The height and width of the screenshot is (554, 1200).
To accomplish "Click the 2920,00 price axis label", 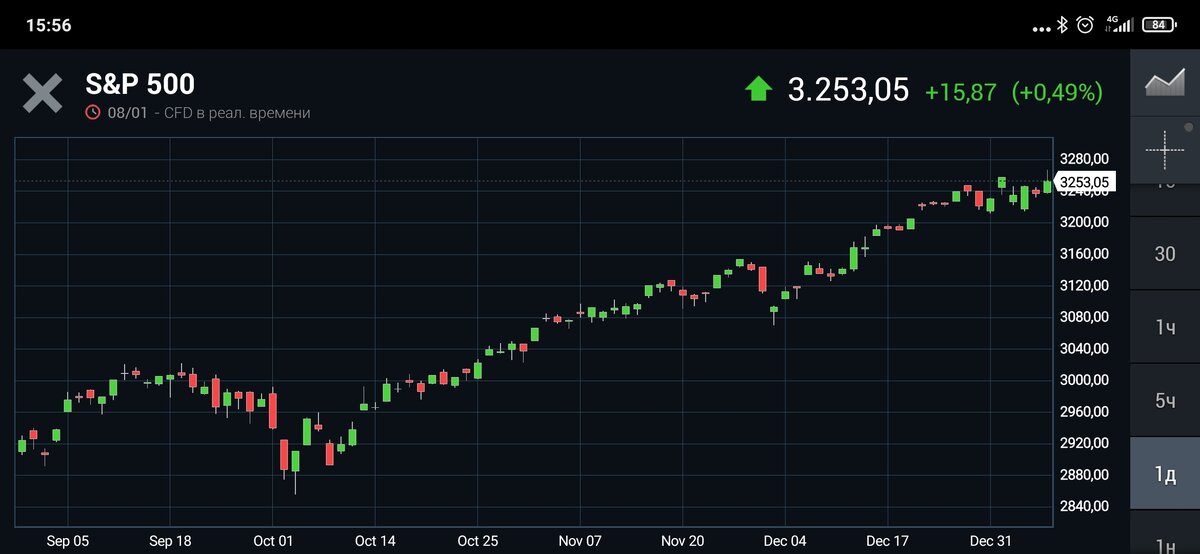I will coord(1084,443).
